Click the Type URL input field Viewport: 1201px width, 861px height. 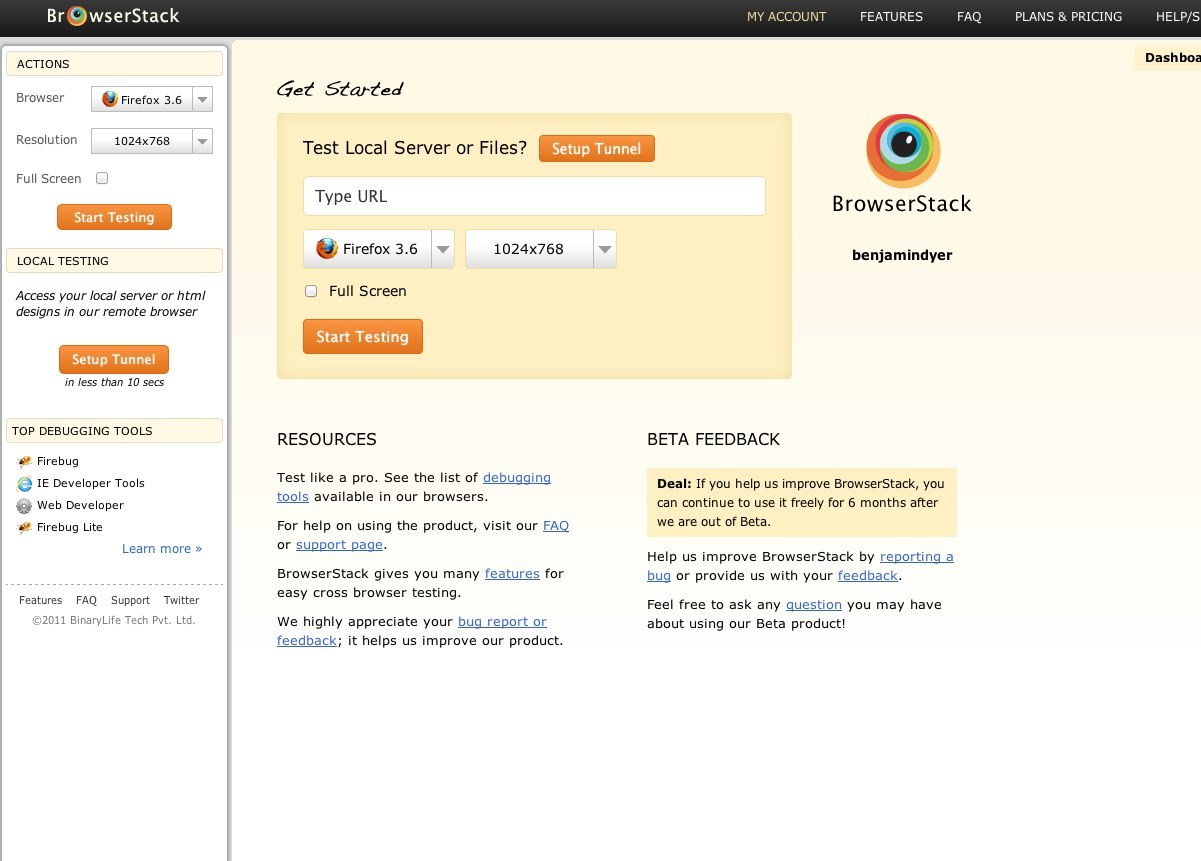point(534,196)
